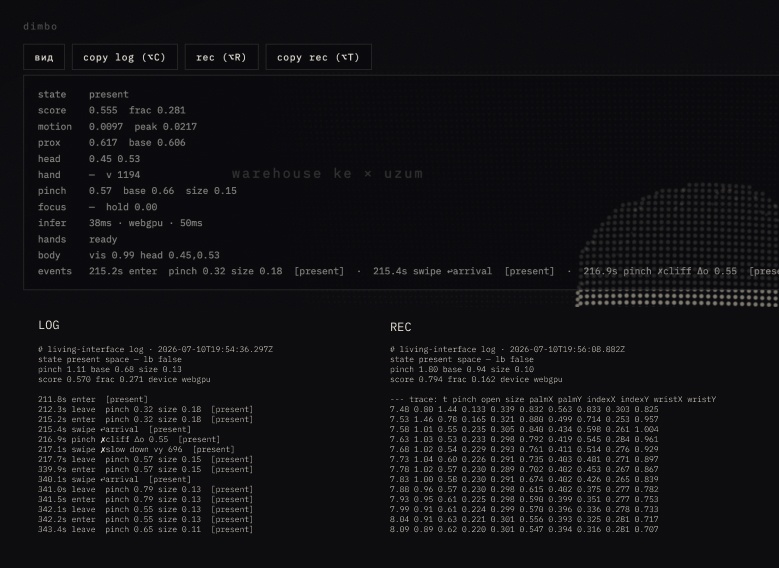Click log line 217.1s swipe slow down
Image resolution: width=779 pixels, height=568 pixels.
pos(136,450)
